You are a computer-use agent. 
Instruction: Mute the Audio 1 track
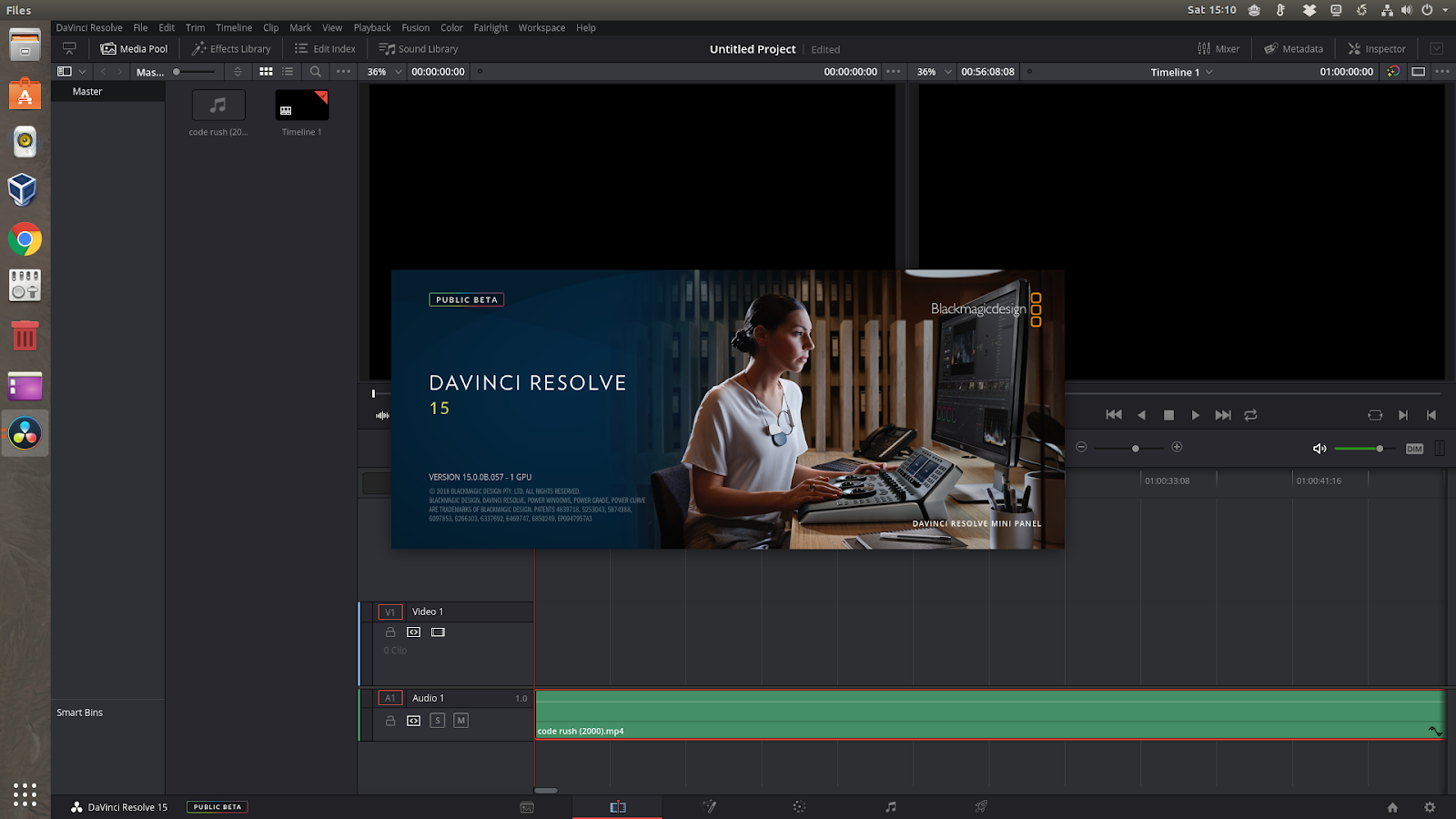461,721
